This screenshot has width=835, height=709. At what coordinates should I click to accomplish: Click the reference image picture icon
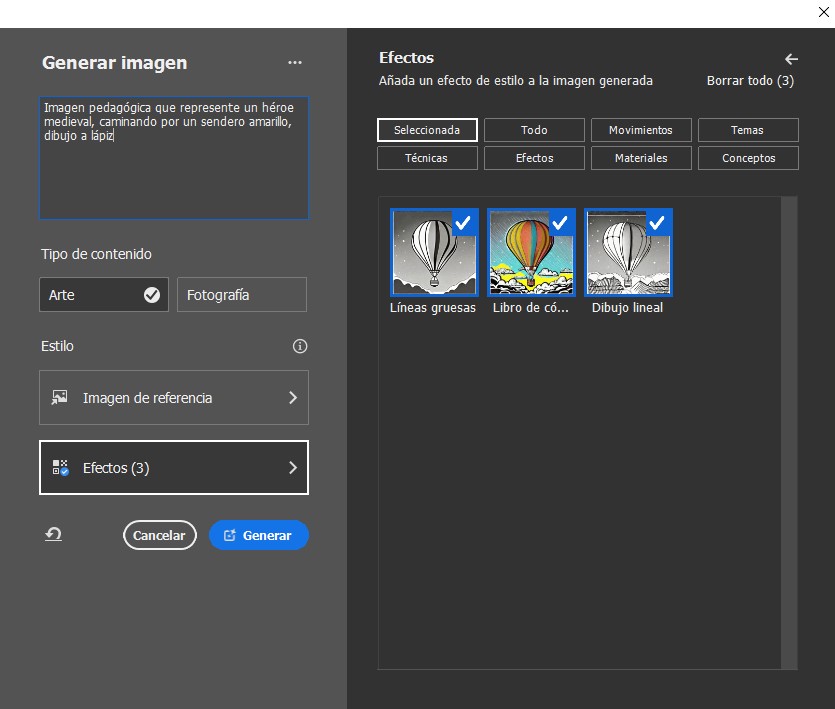click(x=60, y=398)
